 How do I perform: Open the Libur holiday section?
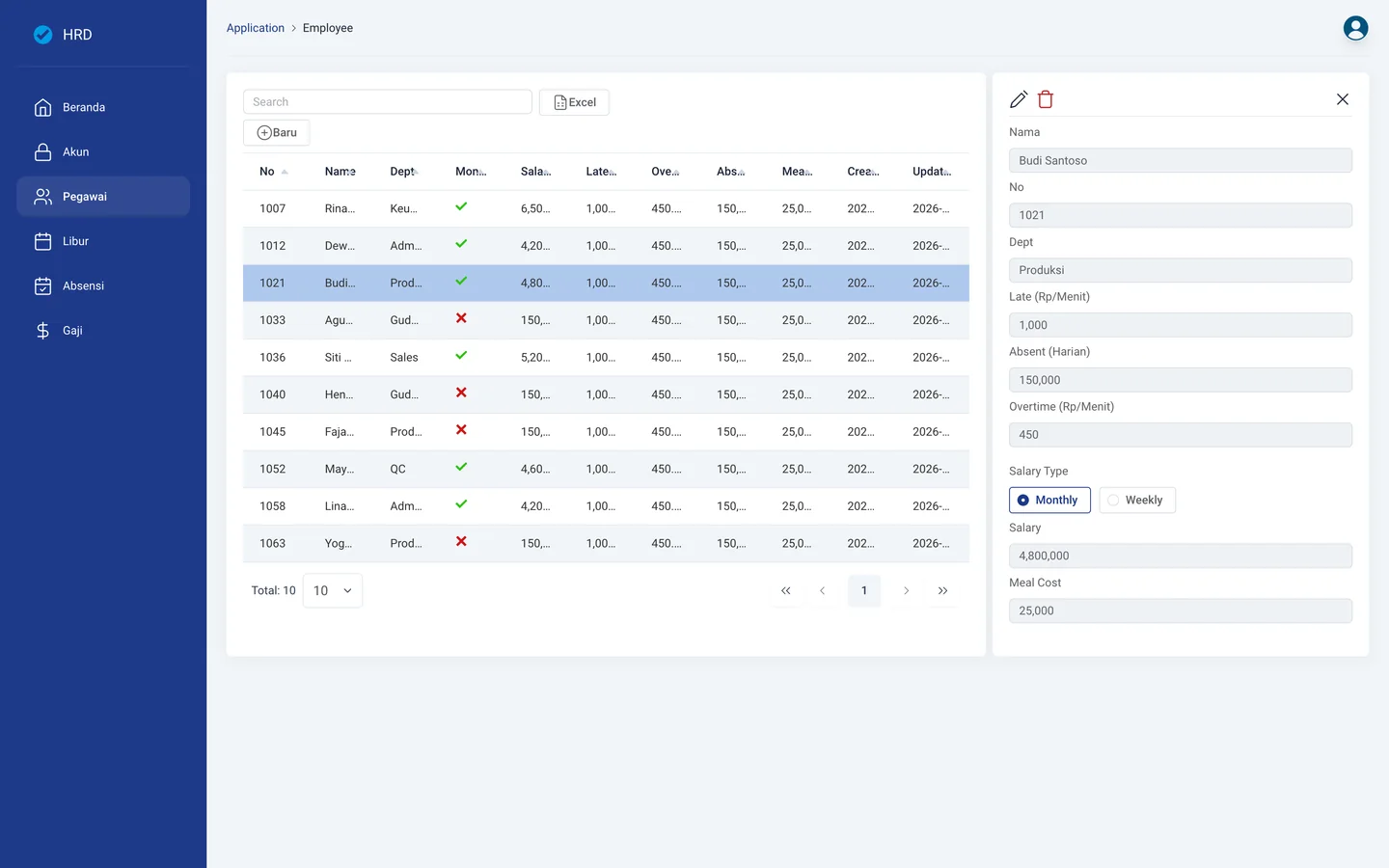[103, 241]
